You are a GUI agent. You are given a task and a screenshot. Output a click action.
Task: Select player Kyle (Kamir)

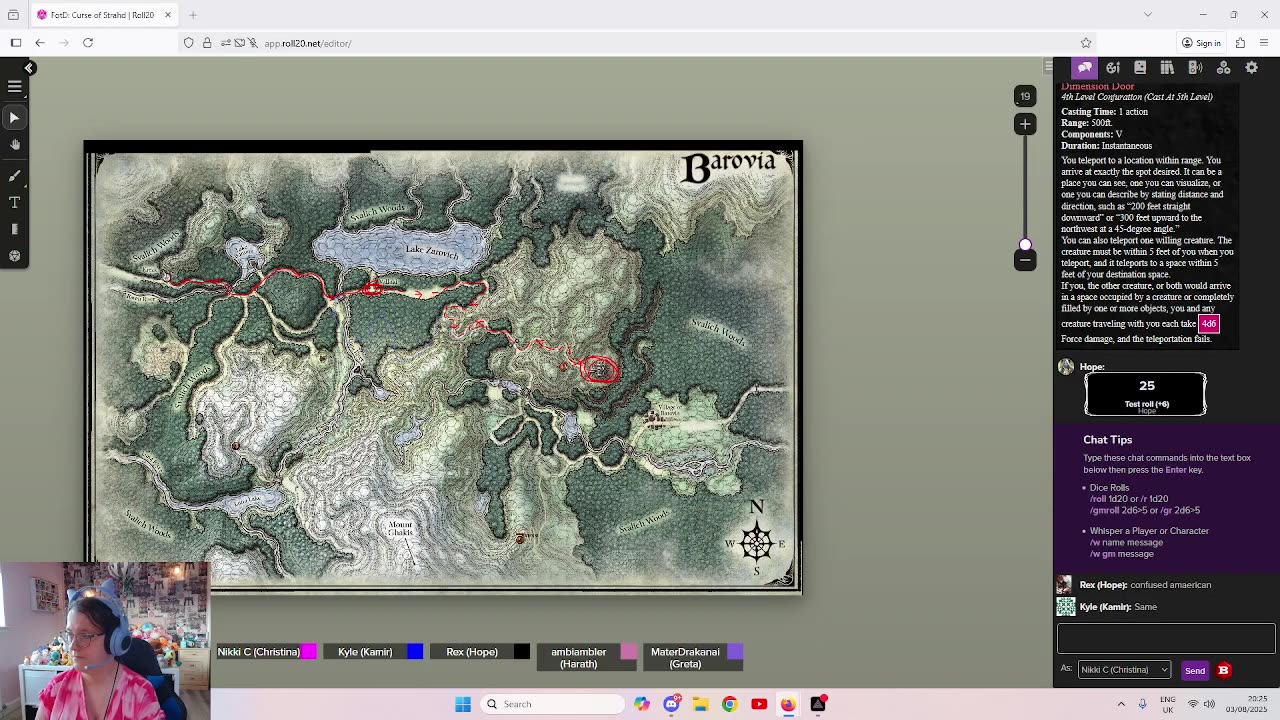click(365, 652)
